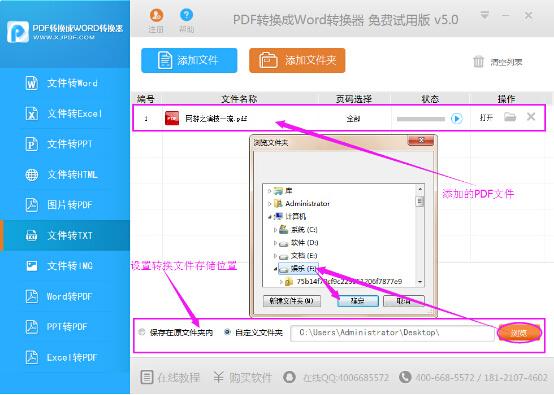
Task: Collapse the 计算机 tree node
Action: [x=270, y=217]
